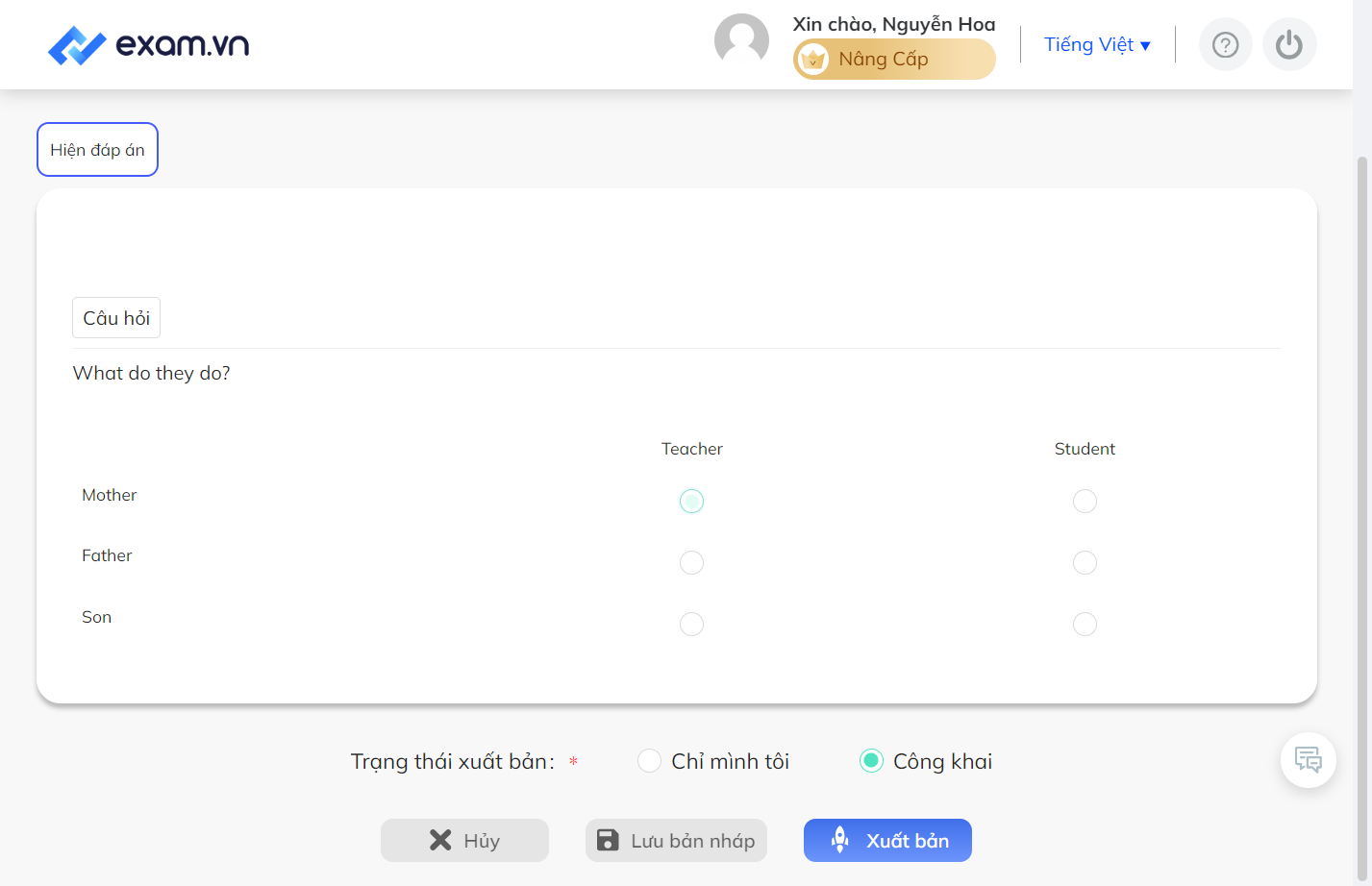Click the Mother row label
Image resolution: width=1372 pixels, height=886 pixels.
click(x=110, y=495)
